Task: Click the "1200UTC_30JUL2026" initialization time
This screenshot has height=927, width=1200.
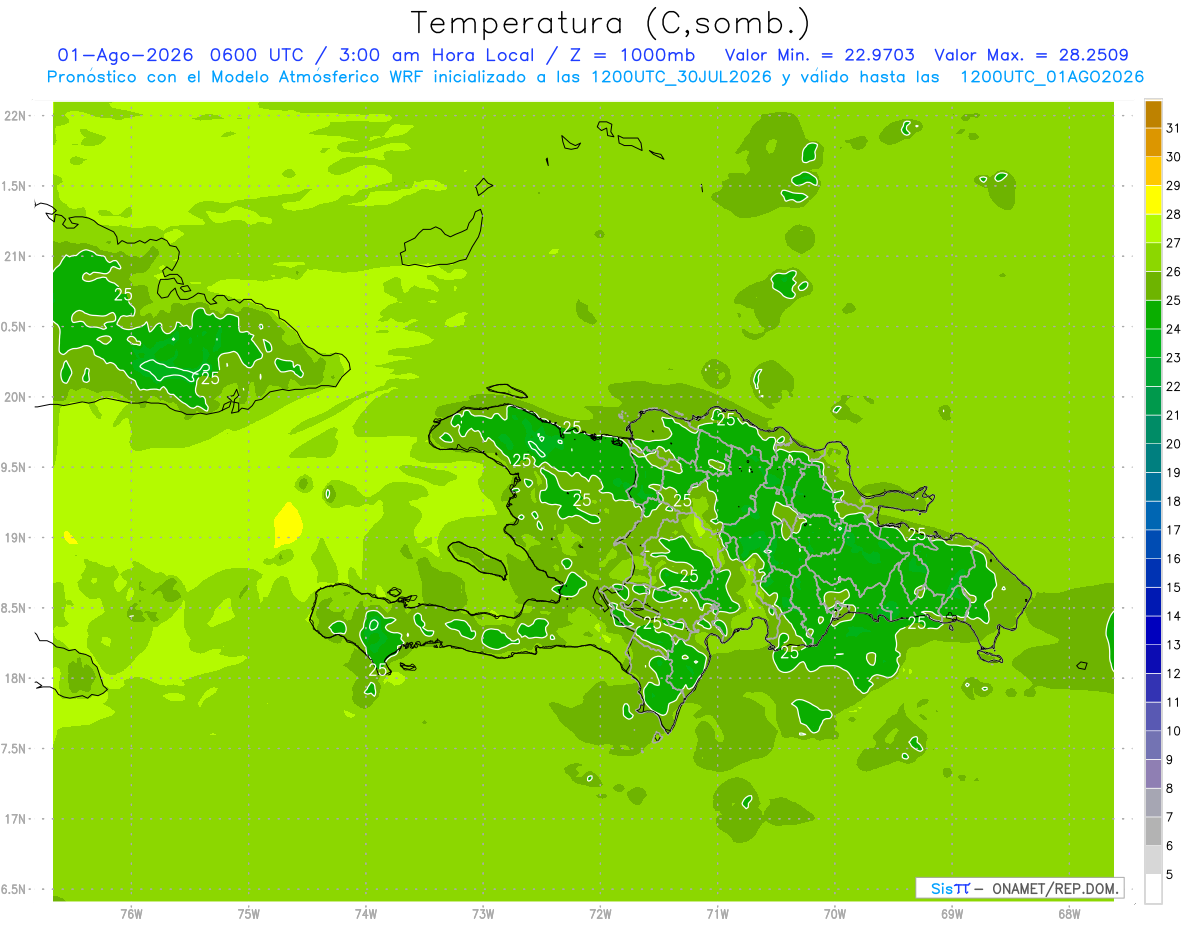Action: (x=681, y=77)
